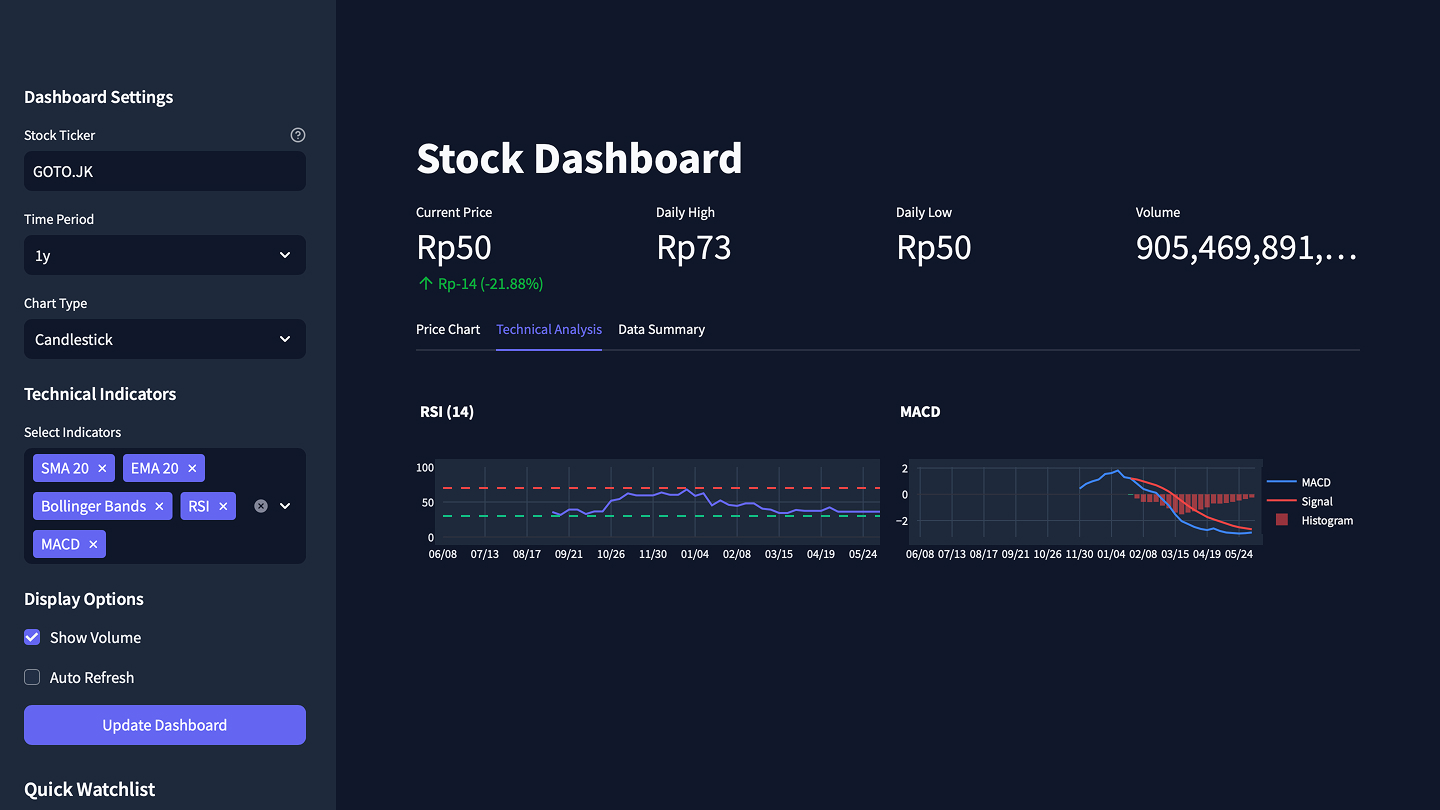1440x810 pixels.
Task: Uncheck the Show Volume checkbox
Action: [32, 637]
